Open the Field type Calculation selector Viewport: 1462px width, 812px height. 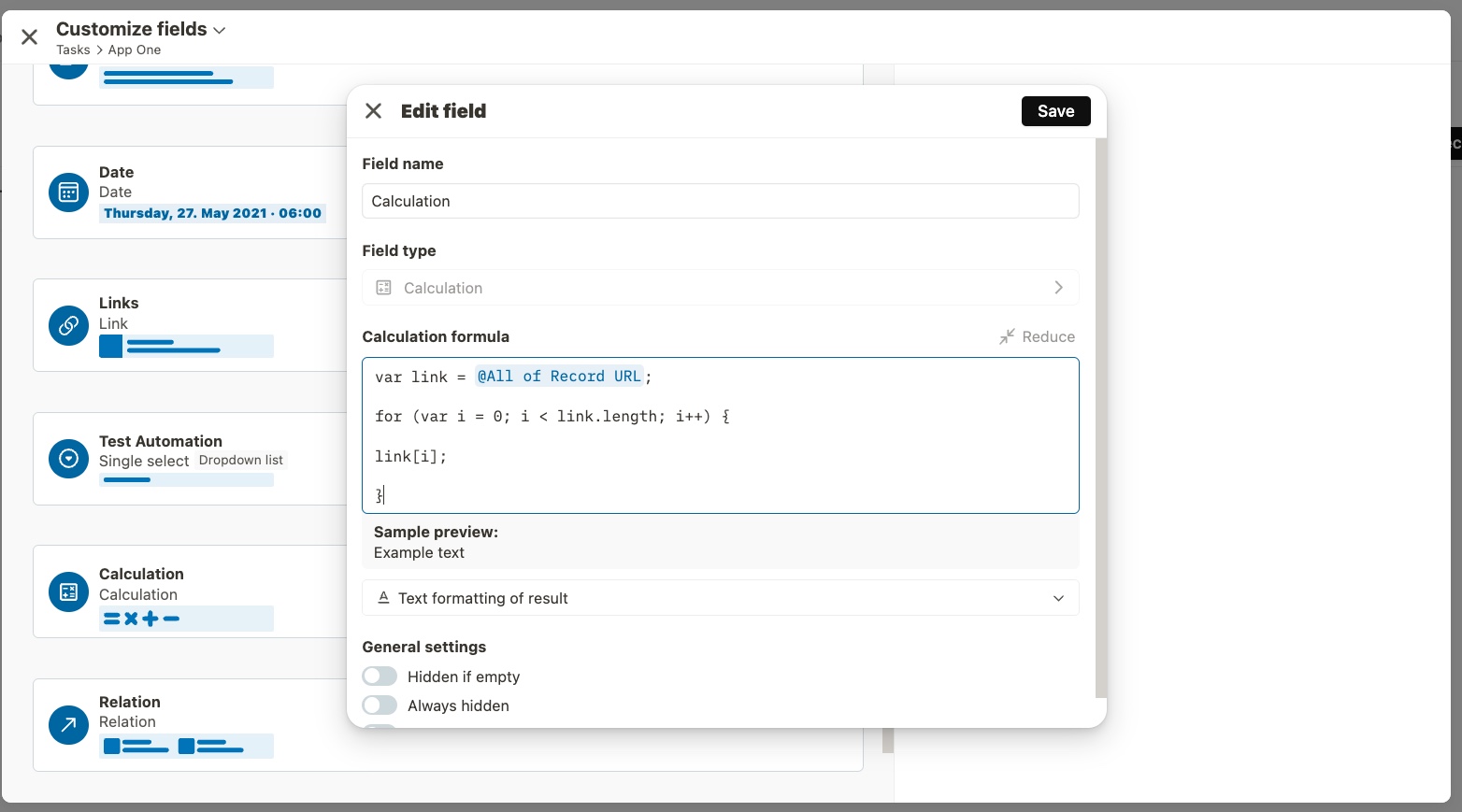coord(720,288)
